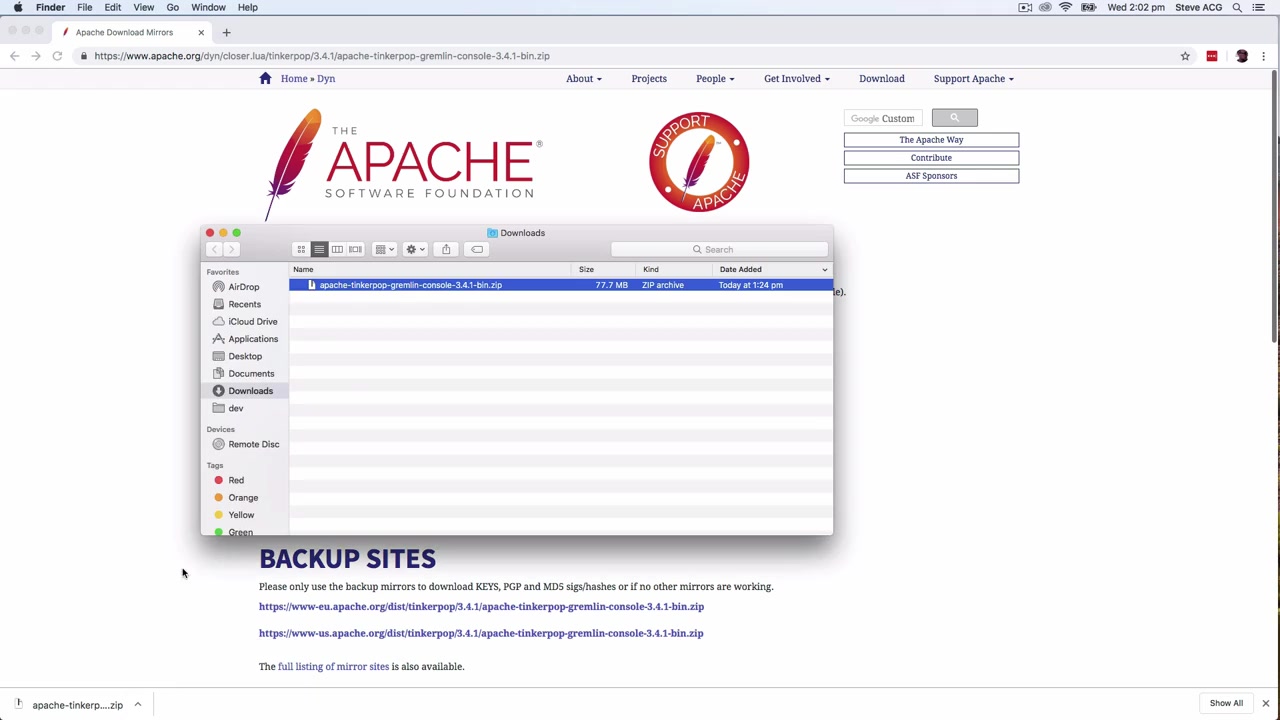Click the Wi-Fi status icon

coord(1066,7)
